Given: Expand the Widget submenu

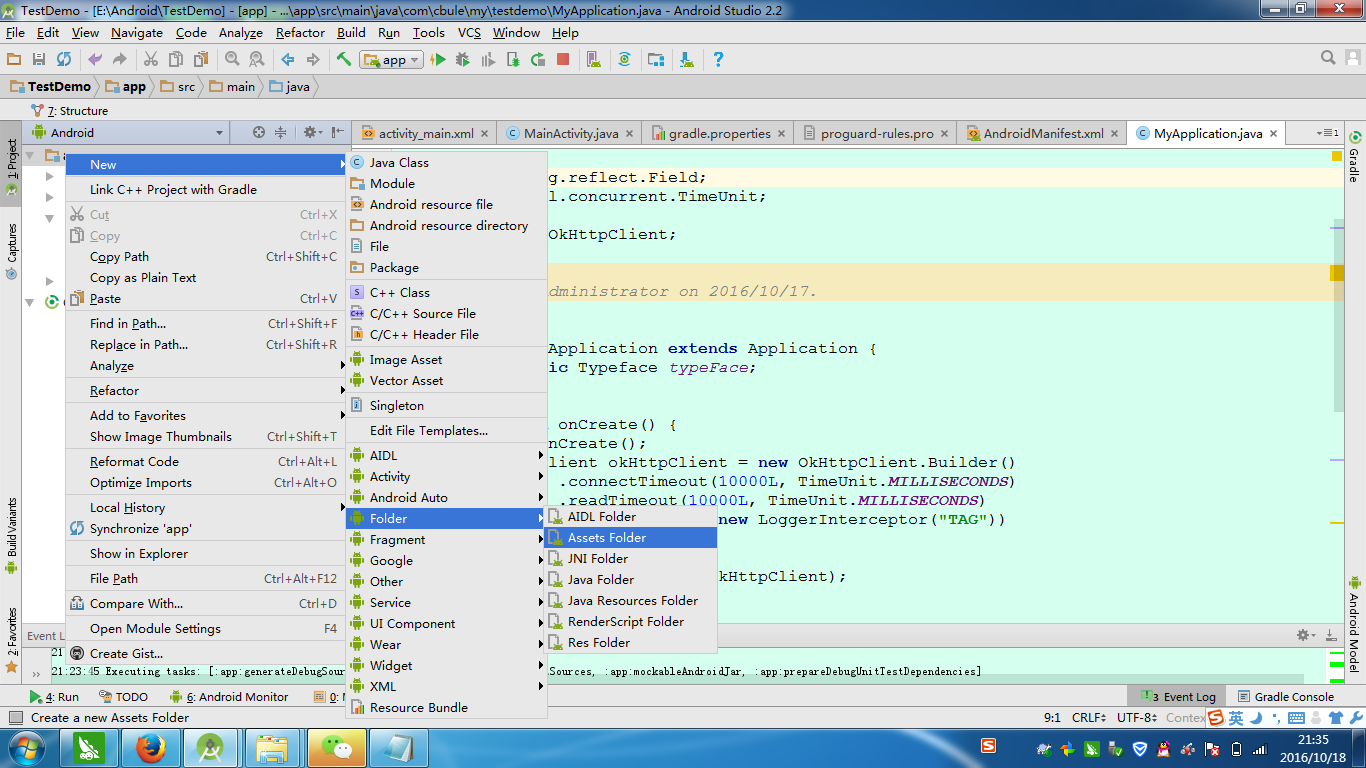Looking at the screenshot, I should coord(446,666).
